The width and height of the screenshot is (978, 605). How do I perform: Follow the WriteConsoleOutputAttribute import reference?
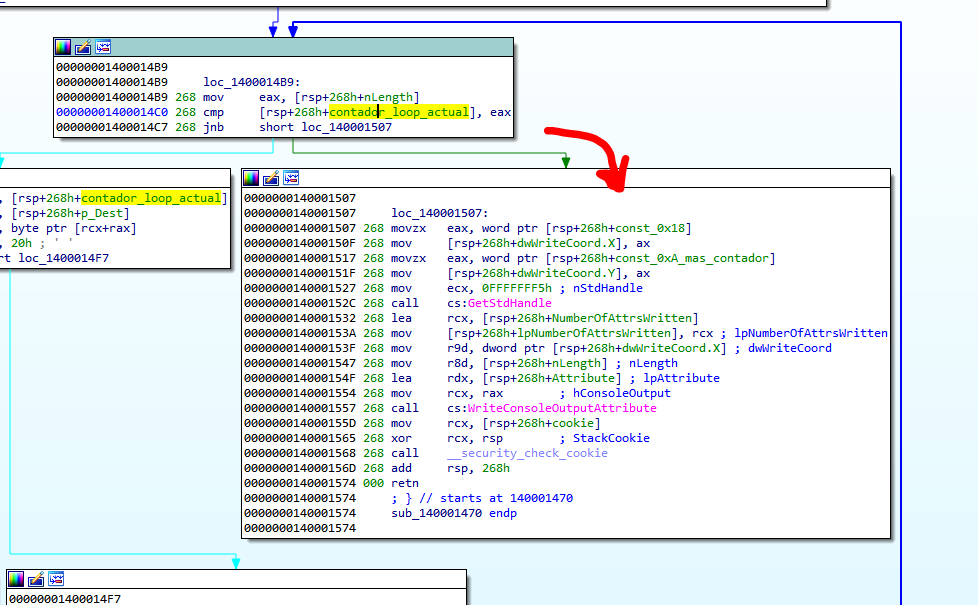point(566,408)
